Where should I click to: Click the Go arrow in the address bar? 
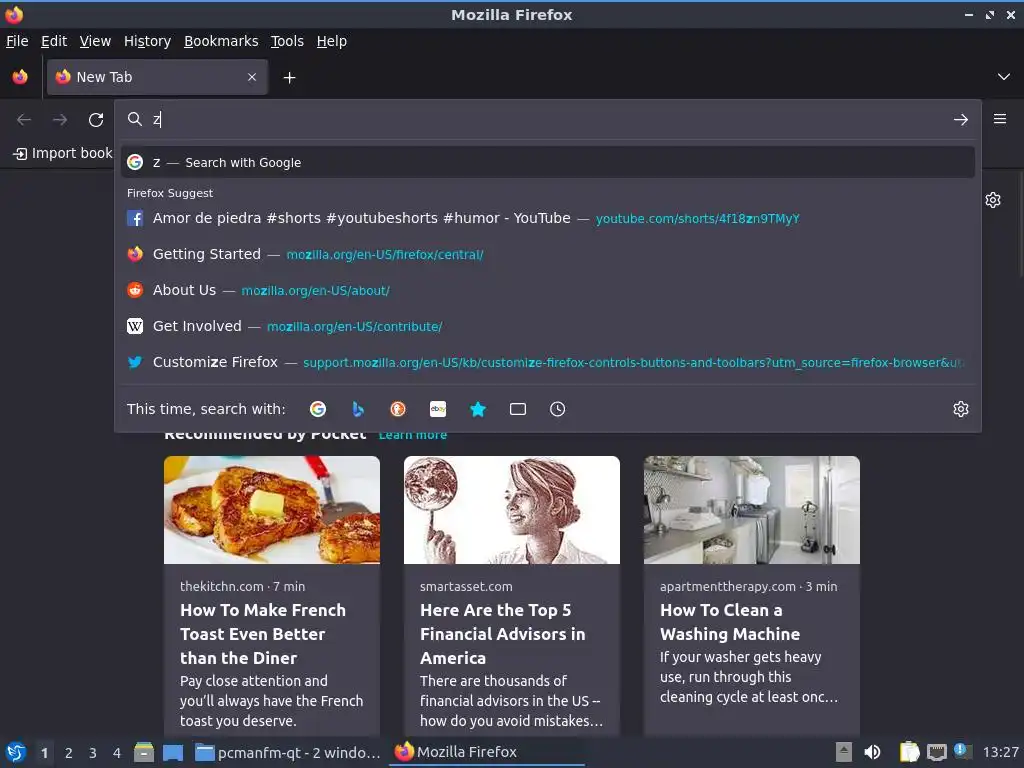(x=961, y=120)
